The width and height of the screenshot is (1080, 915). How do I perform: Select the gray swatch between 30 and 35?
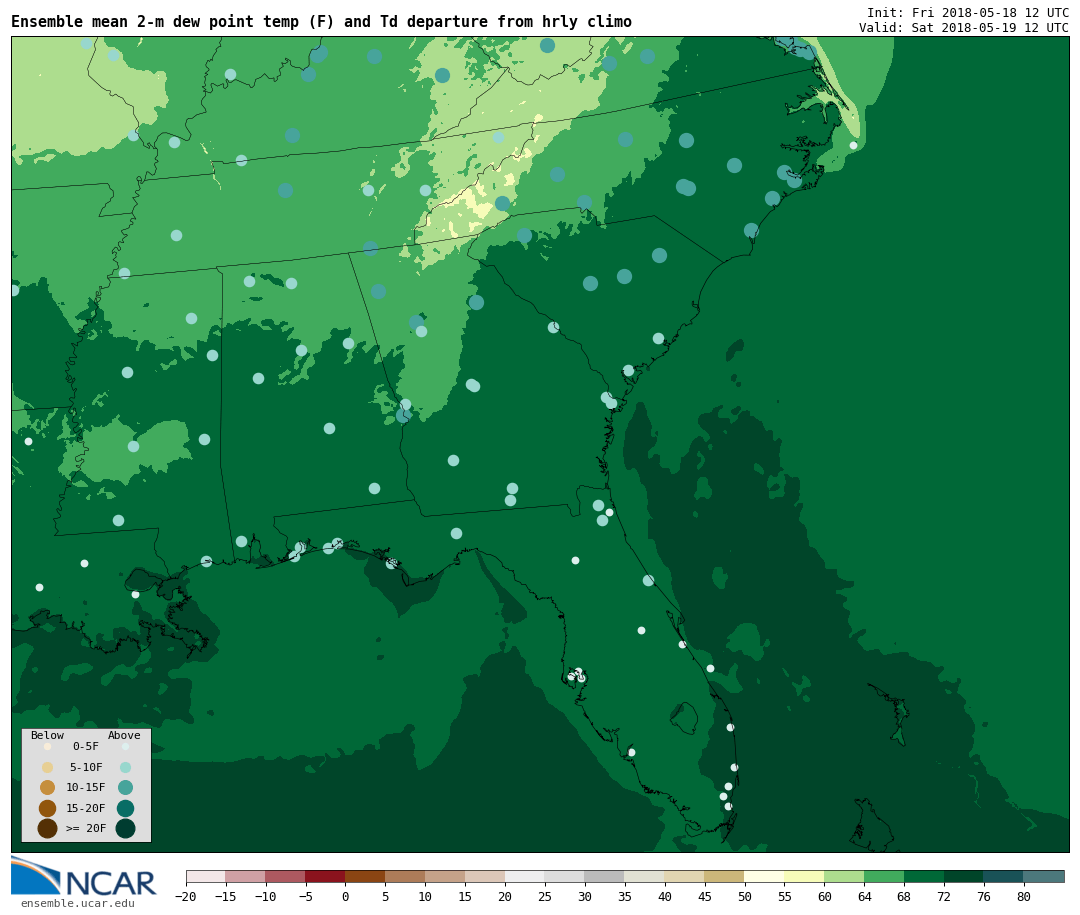pos(605,876)
